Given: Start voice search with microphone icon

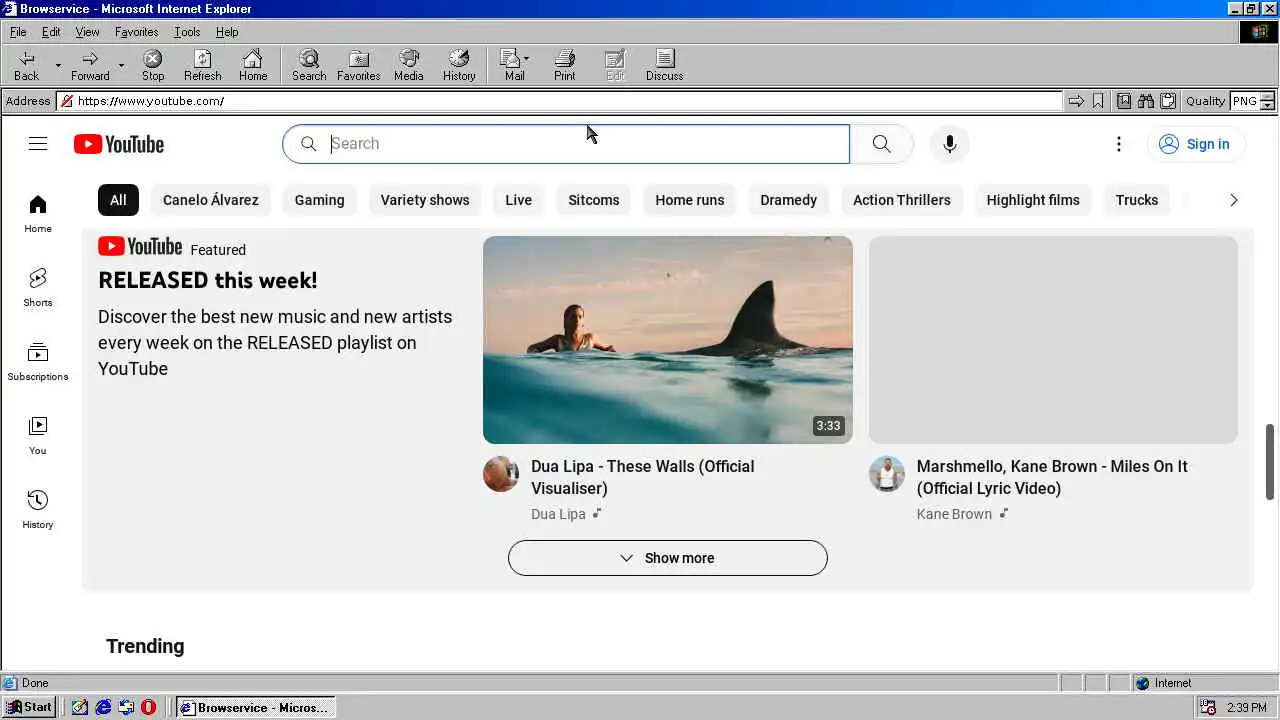Looking at the screenshot, I should tap(949, 144).
